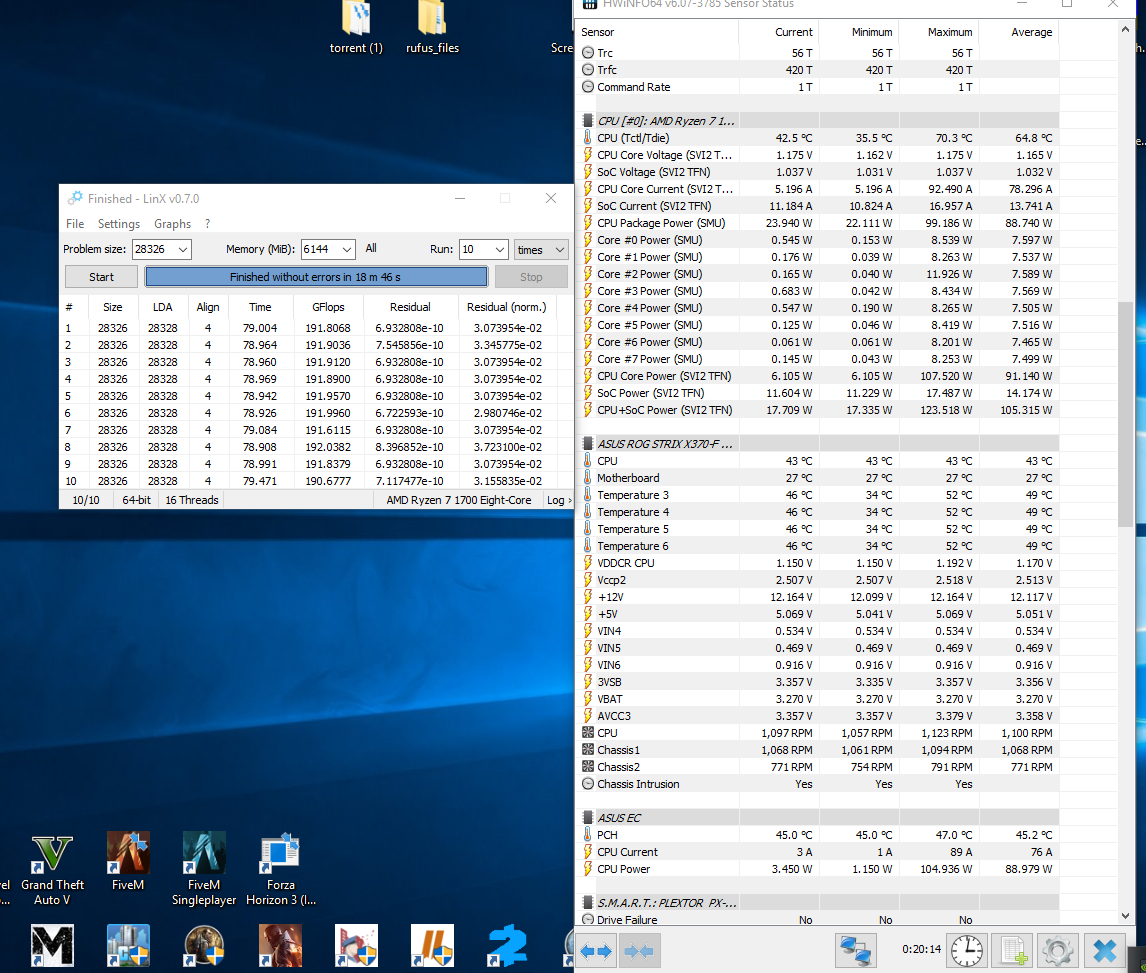The height and width of the screenshot is (973, 1146).
Task: Select the Chassis2 fan RPM row
Action: click(x=817, y=767)
